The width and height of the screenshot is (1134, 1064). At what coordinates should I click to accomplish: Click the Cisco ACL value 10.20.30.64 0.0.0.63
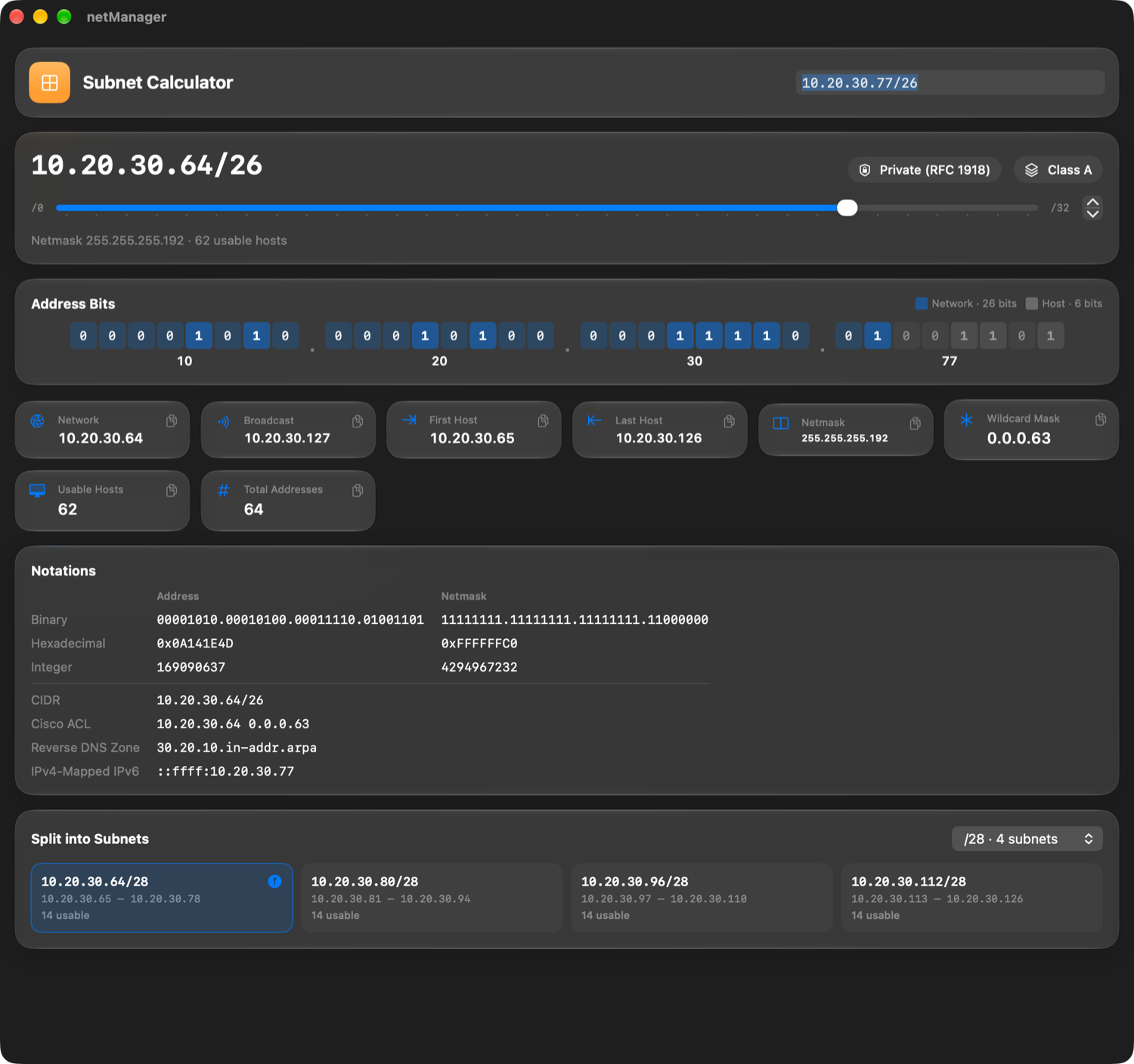[233, 724]
